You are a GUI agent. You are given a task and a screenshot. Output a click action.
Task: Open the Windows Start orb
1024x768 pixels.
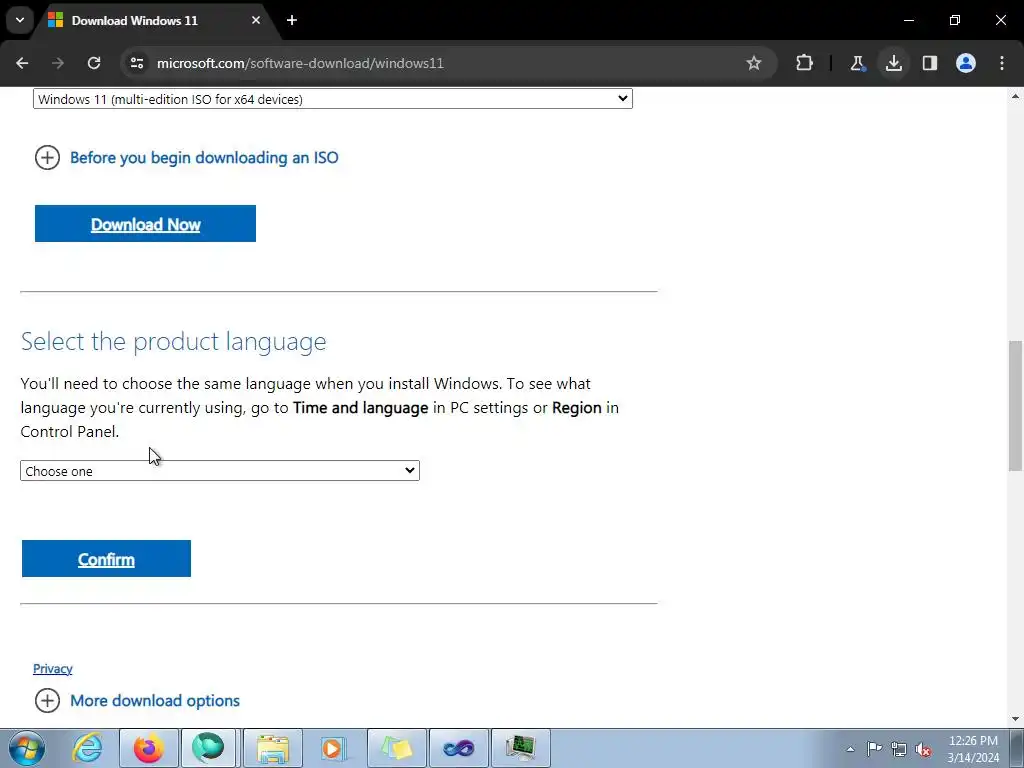point(27,748)
